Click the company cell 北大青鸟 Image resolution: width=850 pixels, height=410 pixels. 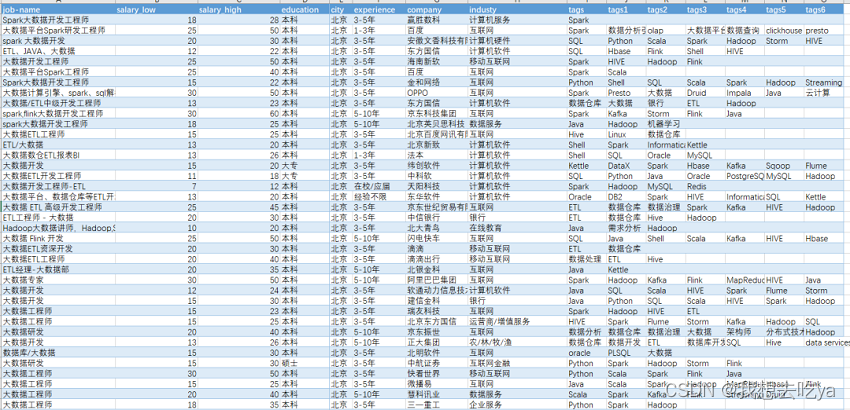(436, 228)
